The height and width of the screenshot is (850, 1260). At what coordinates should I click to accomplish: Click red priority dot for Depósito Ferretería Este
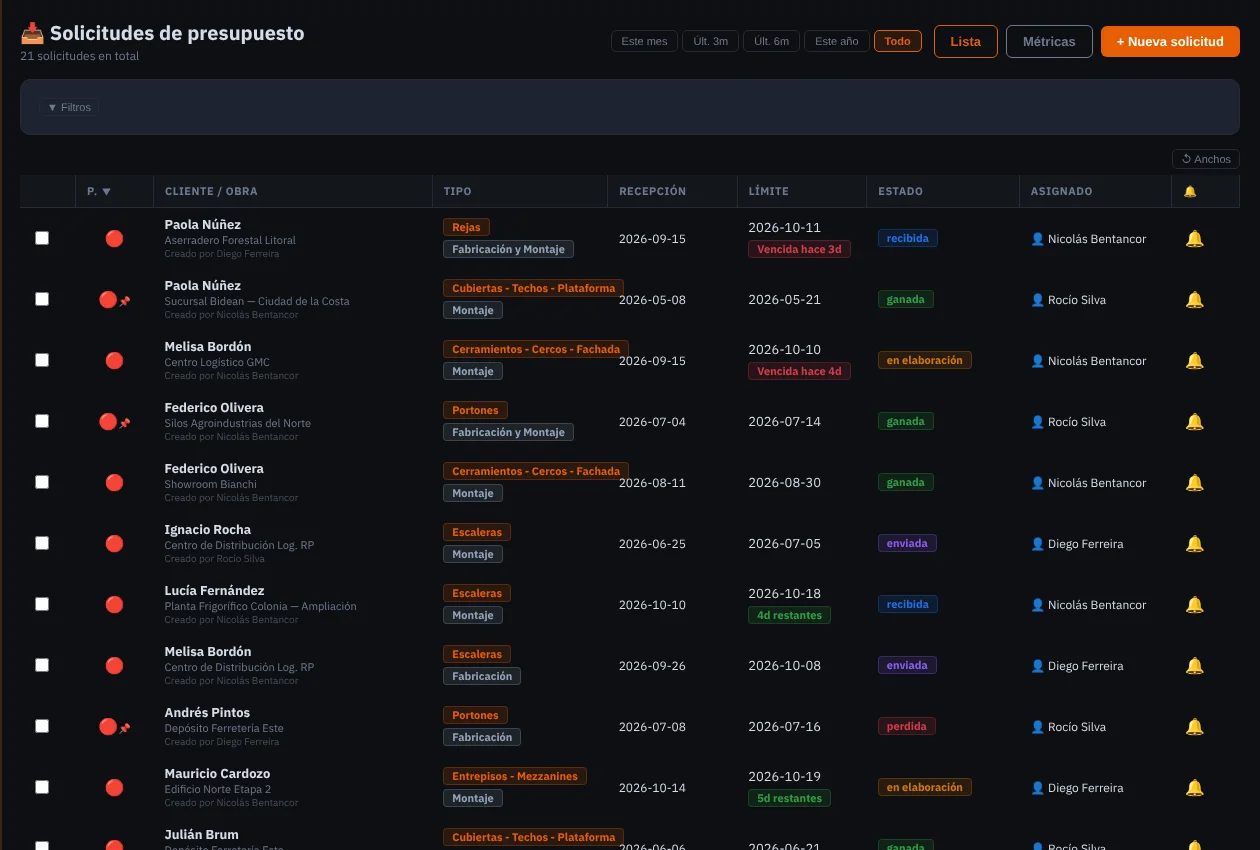tap(108, 727)
